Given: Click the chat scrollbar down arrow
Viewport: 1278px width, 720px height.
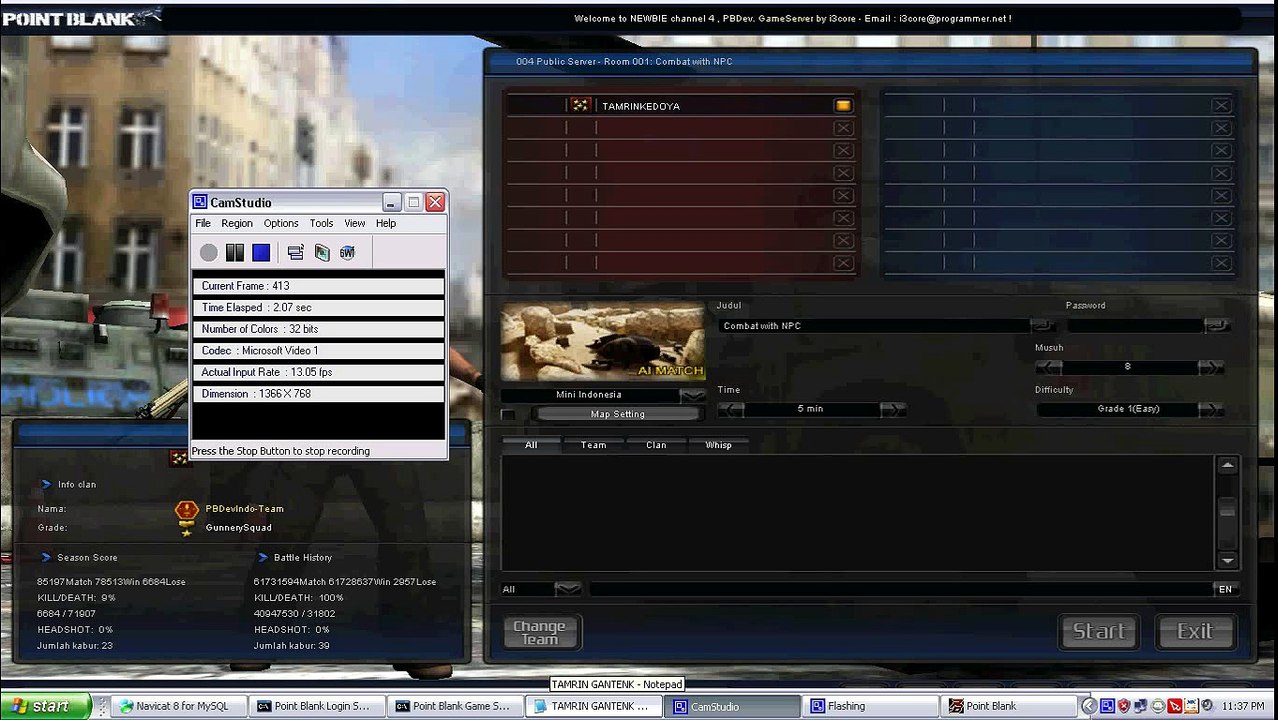Looking at the screenshot, I should 1227,560.
